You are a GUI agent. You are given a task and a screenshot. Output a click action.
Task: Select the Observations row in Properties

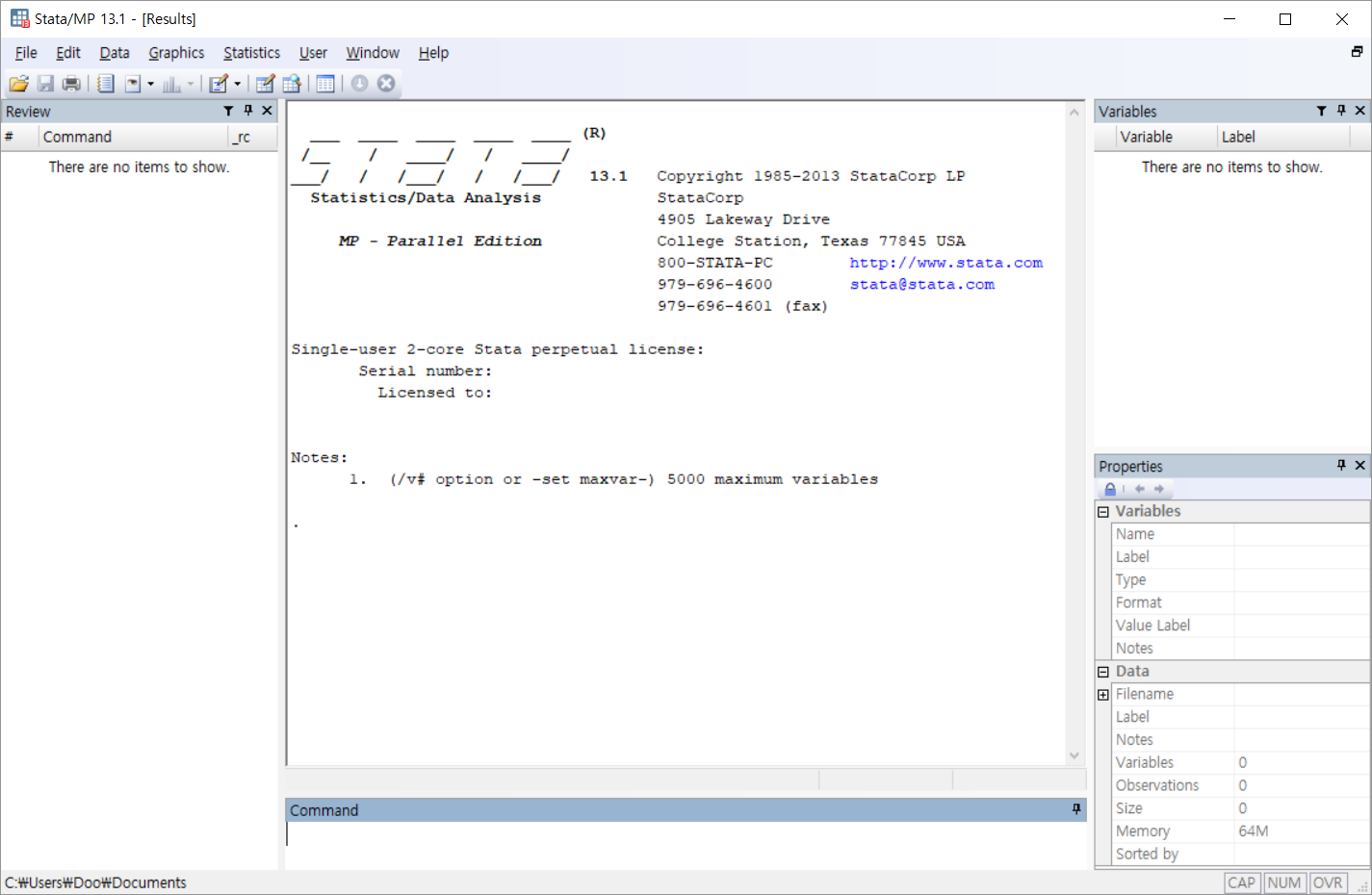point(1240,785)
